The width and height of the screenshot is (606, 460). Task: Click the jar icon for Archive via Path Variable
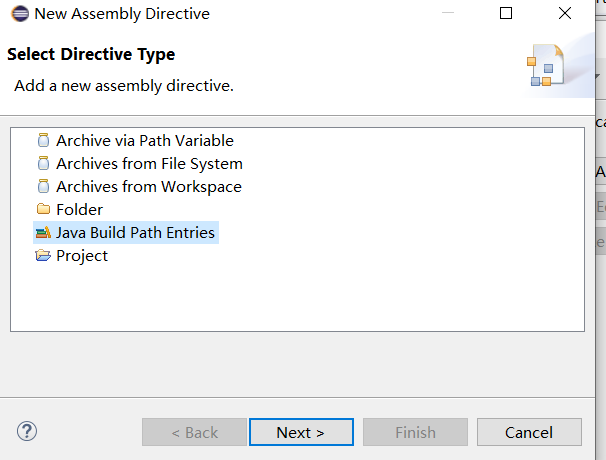pyautogui.click(x=43, y=141)
